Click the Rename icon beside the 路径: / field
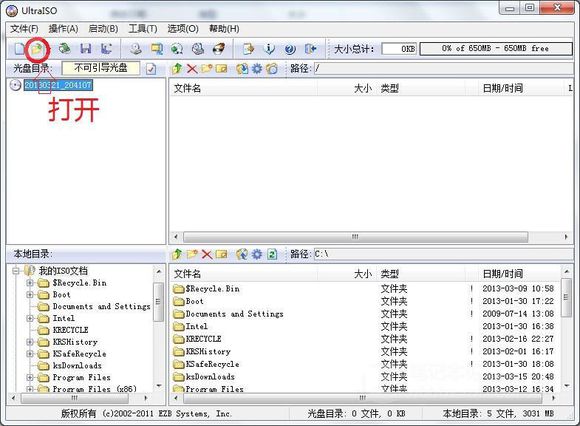This screenshot has width=580, height=426. pyautogui.click(x=221, y=68)
